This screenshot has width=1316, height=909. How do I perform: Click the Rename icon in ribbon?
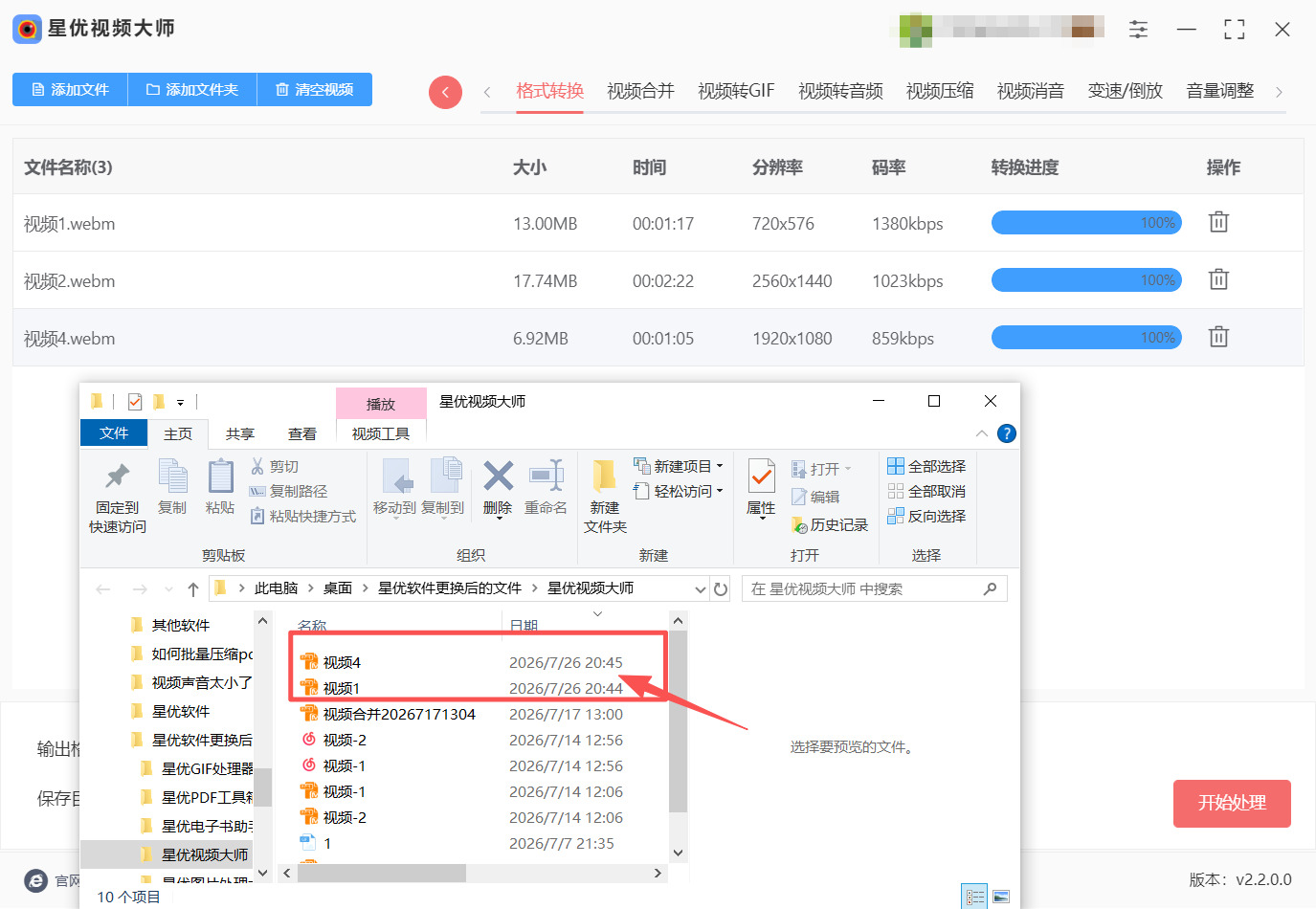[546, 487]
